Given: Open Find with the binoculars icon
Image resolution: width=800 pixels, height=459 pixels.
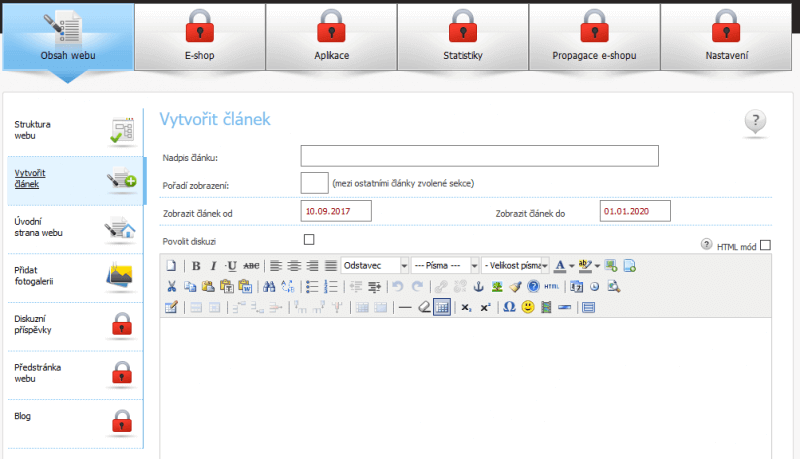Looking at the screenshot, I should point(269,287).
